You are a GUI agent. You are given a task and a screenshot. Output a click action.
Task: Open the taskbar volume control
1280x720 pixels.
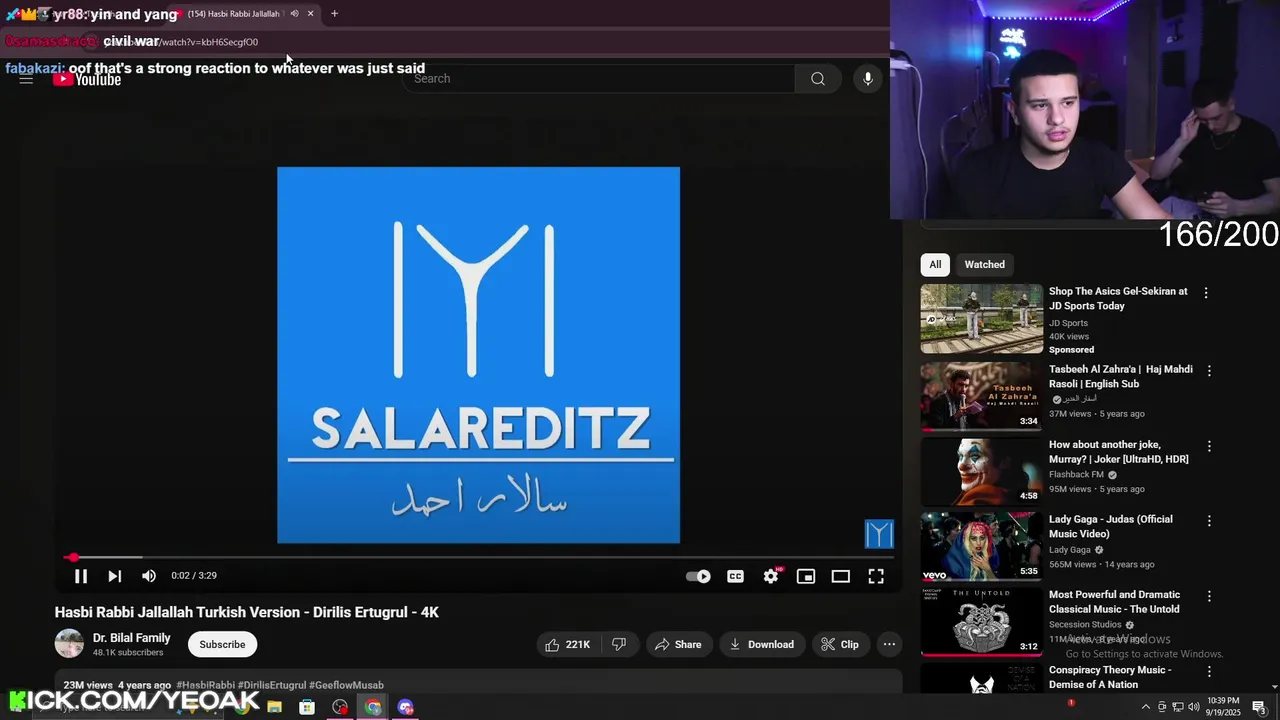pyautogui.click(x=1194, y=707)
